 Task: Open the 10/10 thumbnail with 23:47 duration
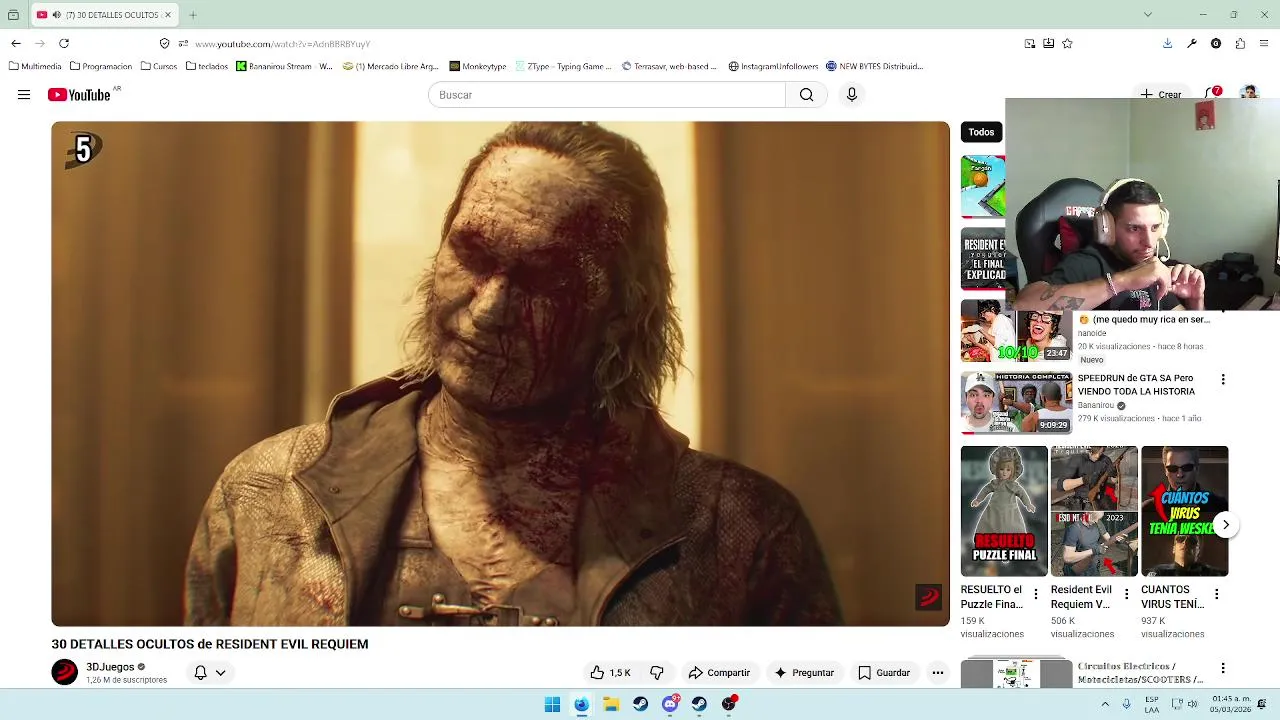tap(1016, 330)
